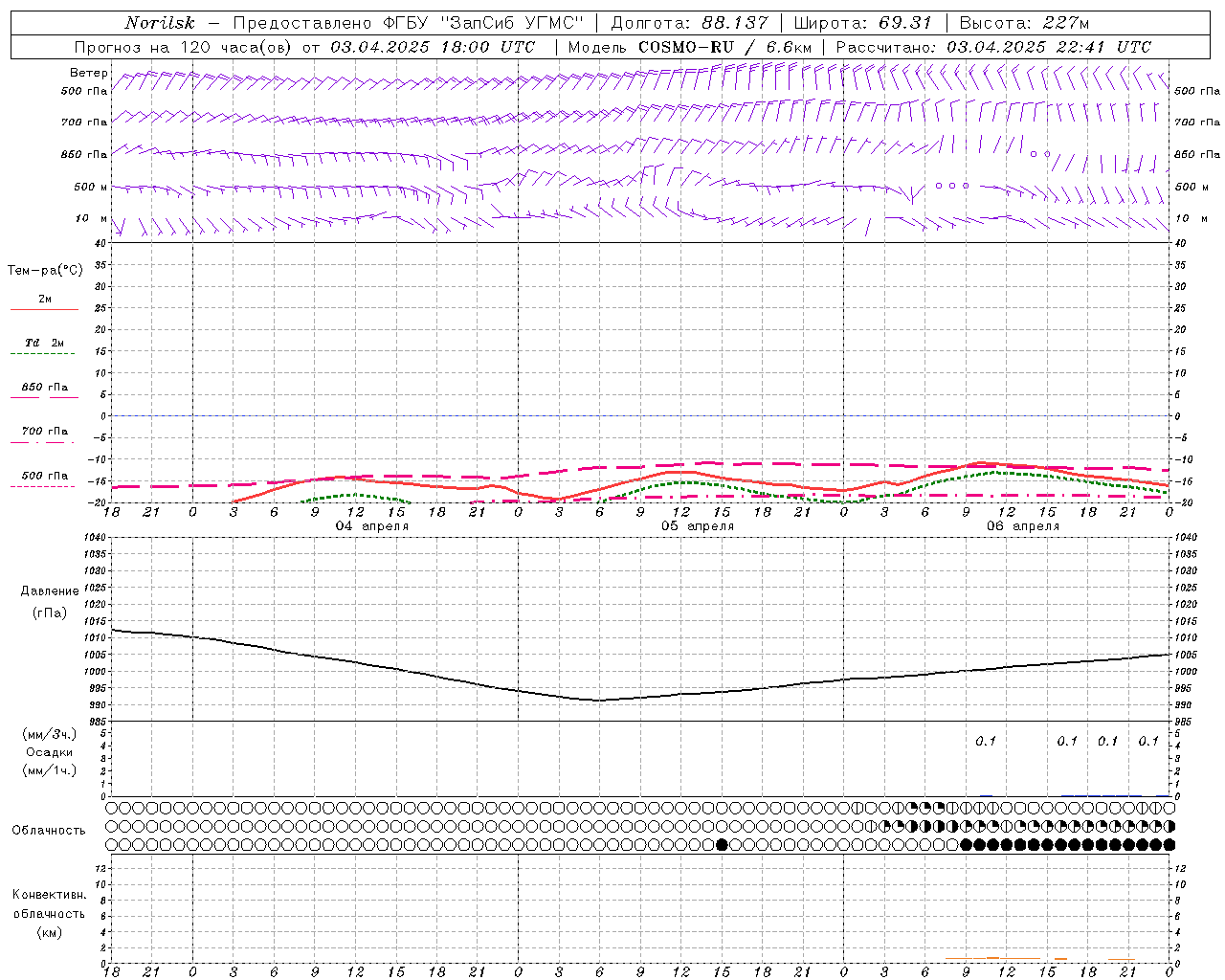Click the station name "Norilsk" in the header
The height and width of the screenshot is (980, 1225).
tap(160, 23)
